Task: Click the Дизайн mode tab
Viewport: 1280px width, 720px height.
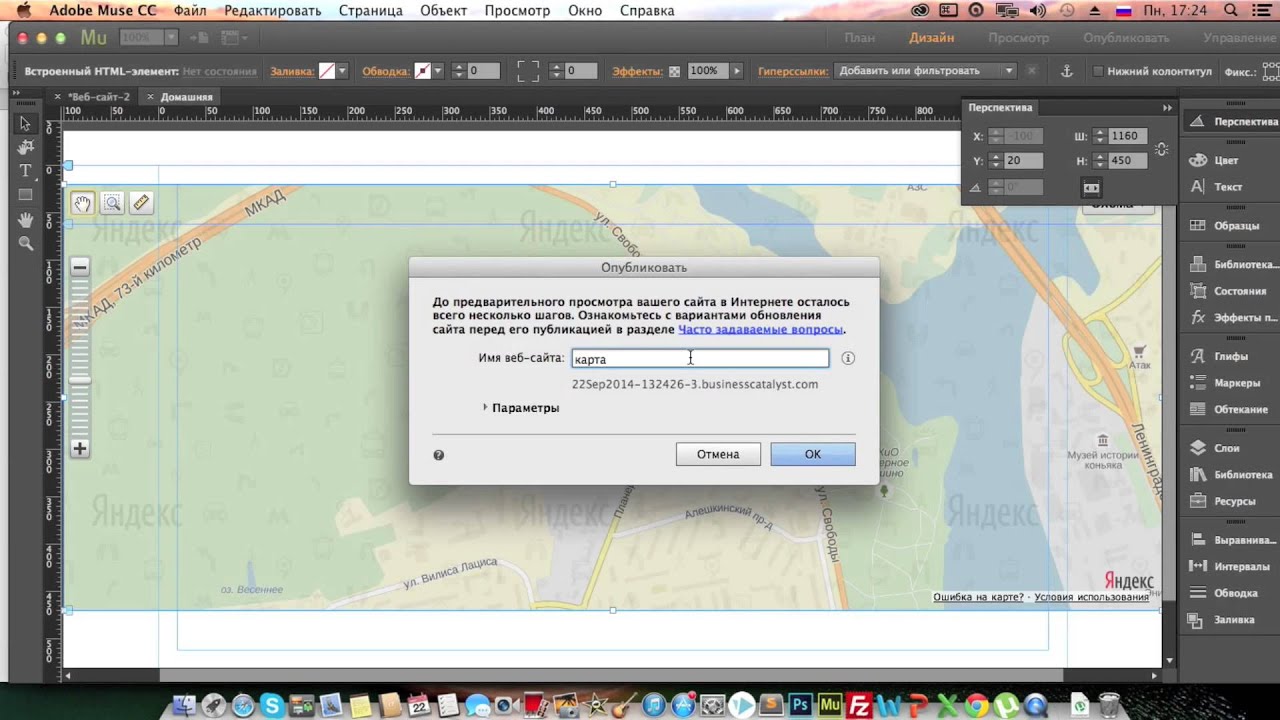Action: tap(931, 37)
